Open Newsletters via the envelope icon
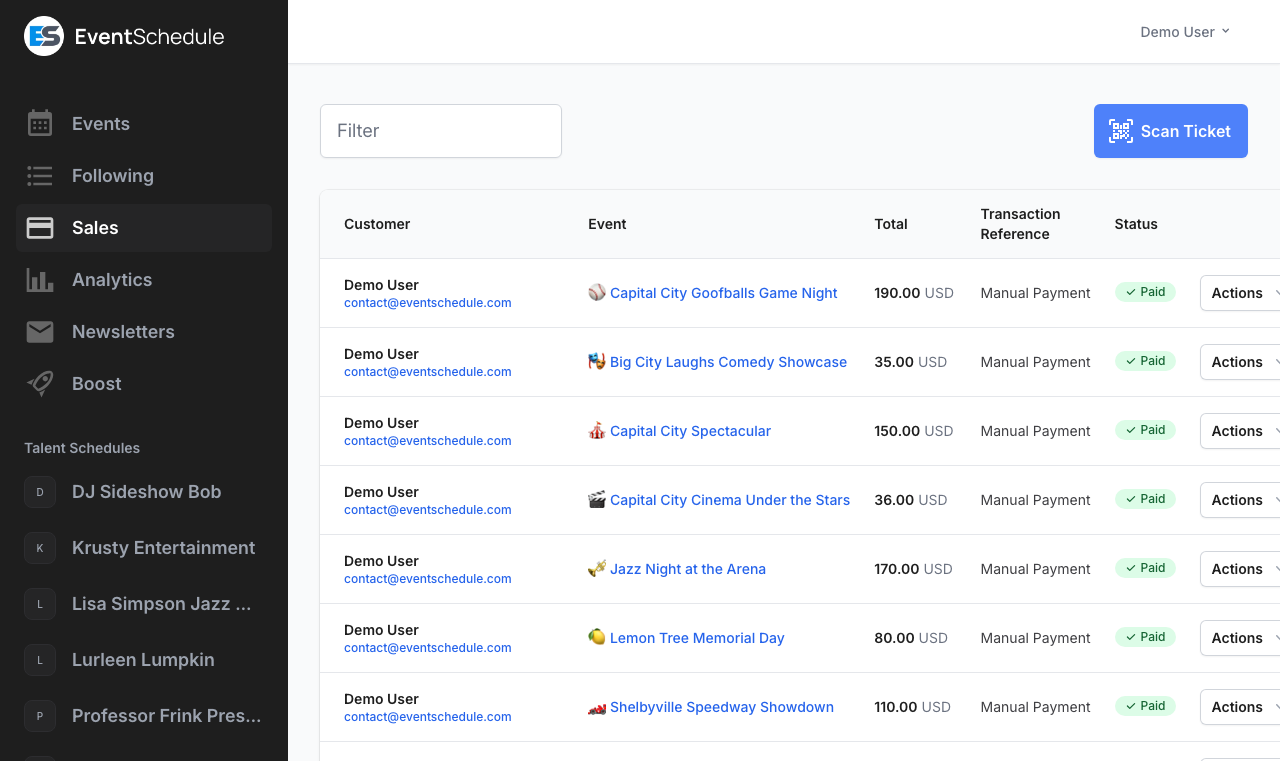Image resolution: width=1280 pixels, height=761 pixels. pyautogui.click(x=40, y=331)
